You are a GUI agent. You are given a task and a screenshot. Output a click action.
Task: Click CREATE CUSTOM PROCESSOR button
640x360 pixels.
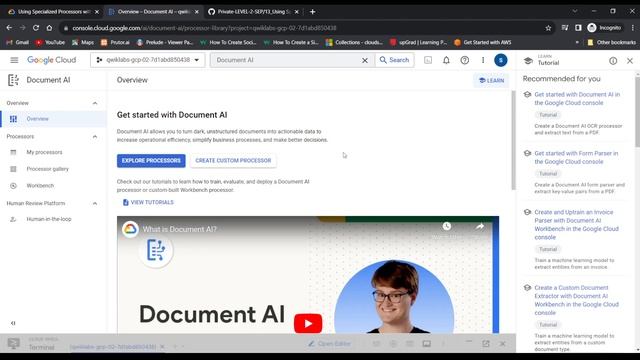point(233,160)
